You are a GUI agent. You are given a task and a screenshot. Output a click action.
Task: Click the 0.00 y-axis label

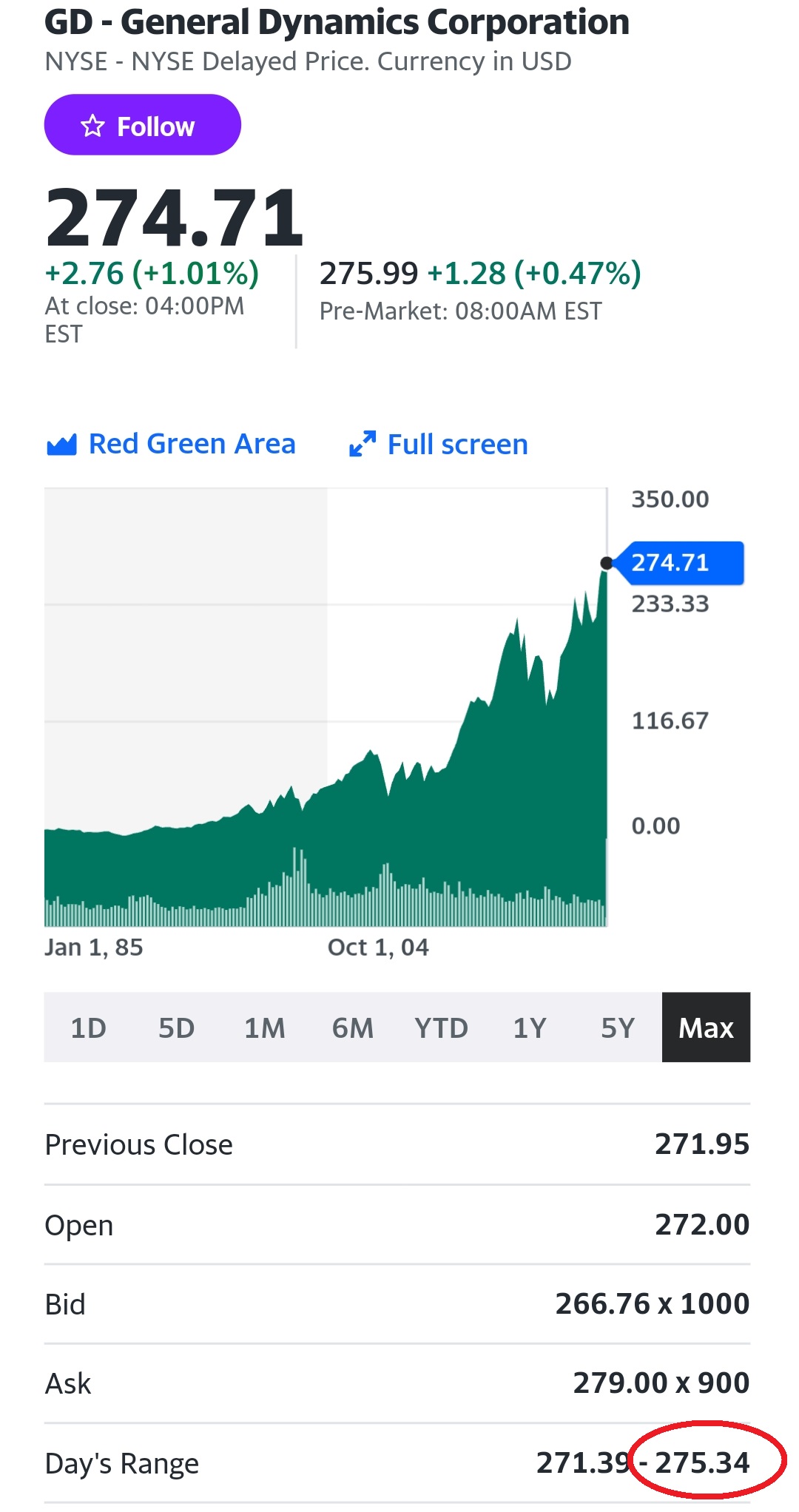point(655,826)
